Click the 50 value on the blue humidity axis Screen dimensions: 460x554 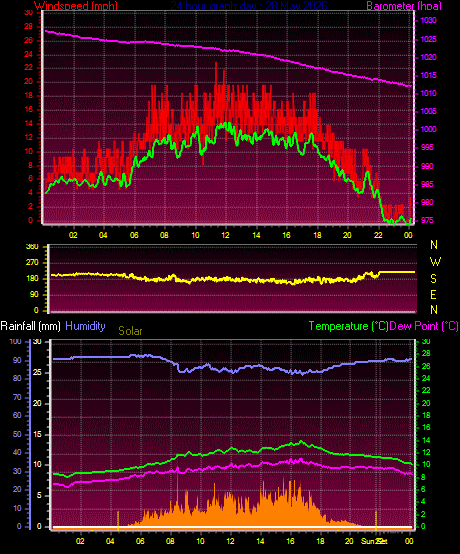coord(17,434)
